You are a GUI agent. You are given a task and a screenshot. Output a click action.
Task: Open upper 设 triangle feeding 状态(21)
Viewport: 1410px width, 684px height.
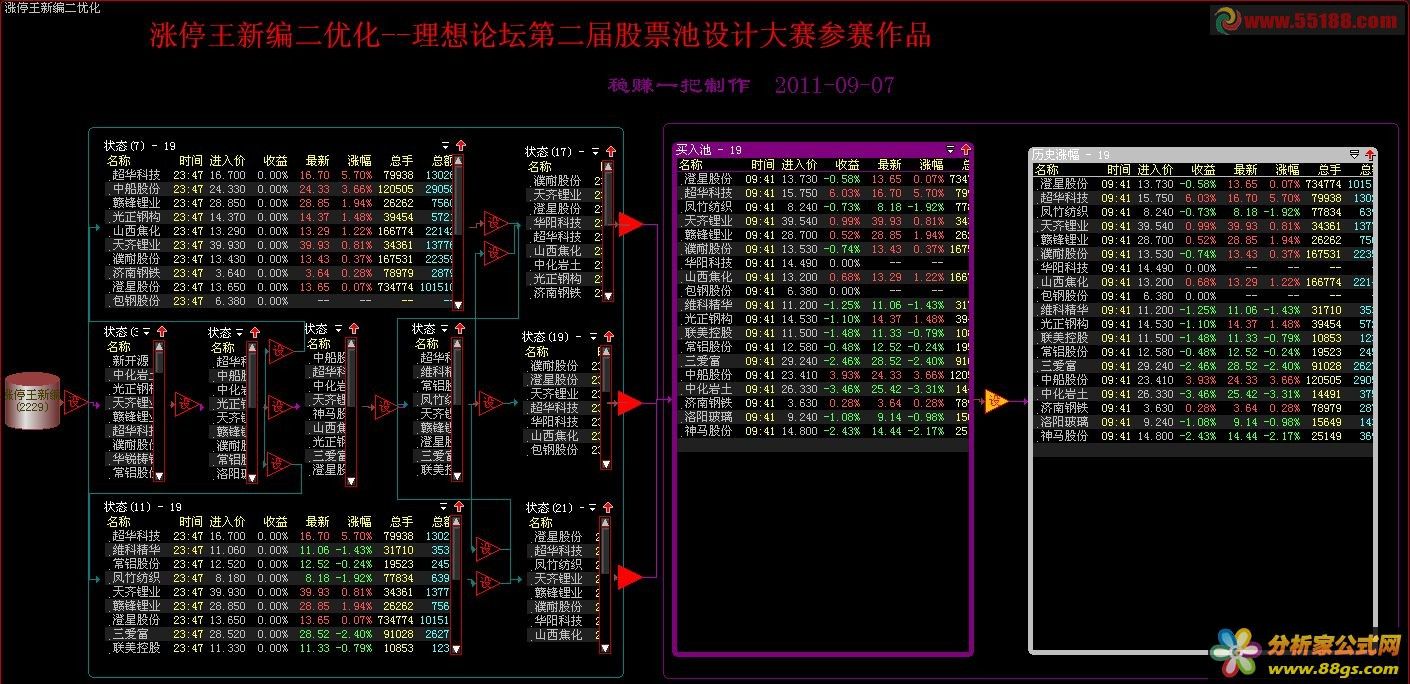(486, 548)
